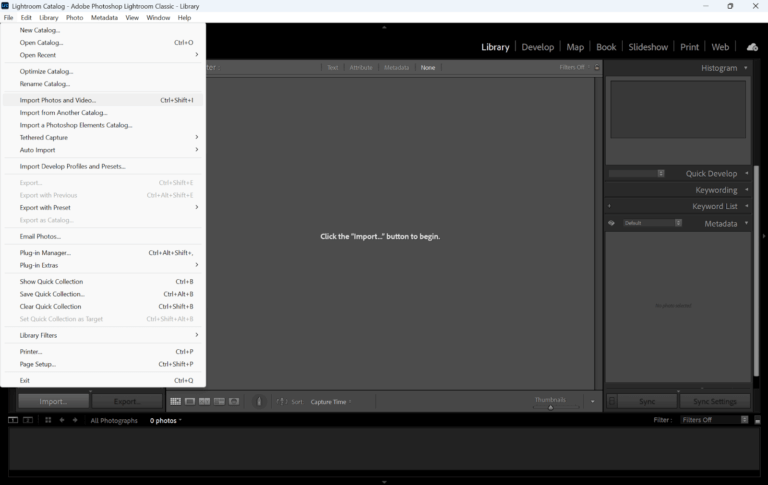Open the Quick Develop preset dropdown

tap(636, 173)
